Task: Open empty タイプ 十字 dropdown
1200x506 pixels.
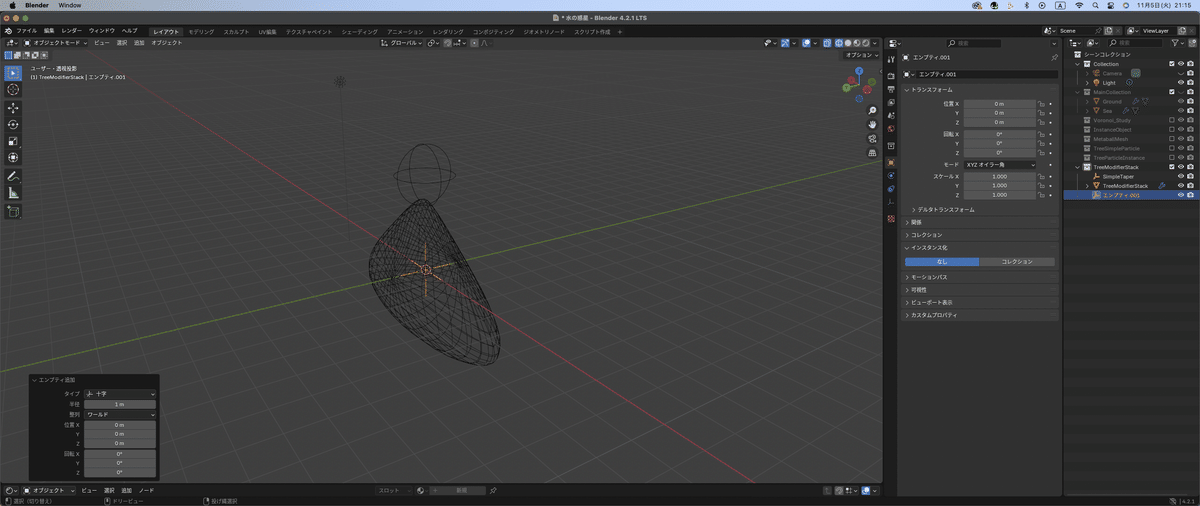Action: [x=120, y=394]
